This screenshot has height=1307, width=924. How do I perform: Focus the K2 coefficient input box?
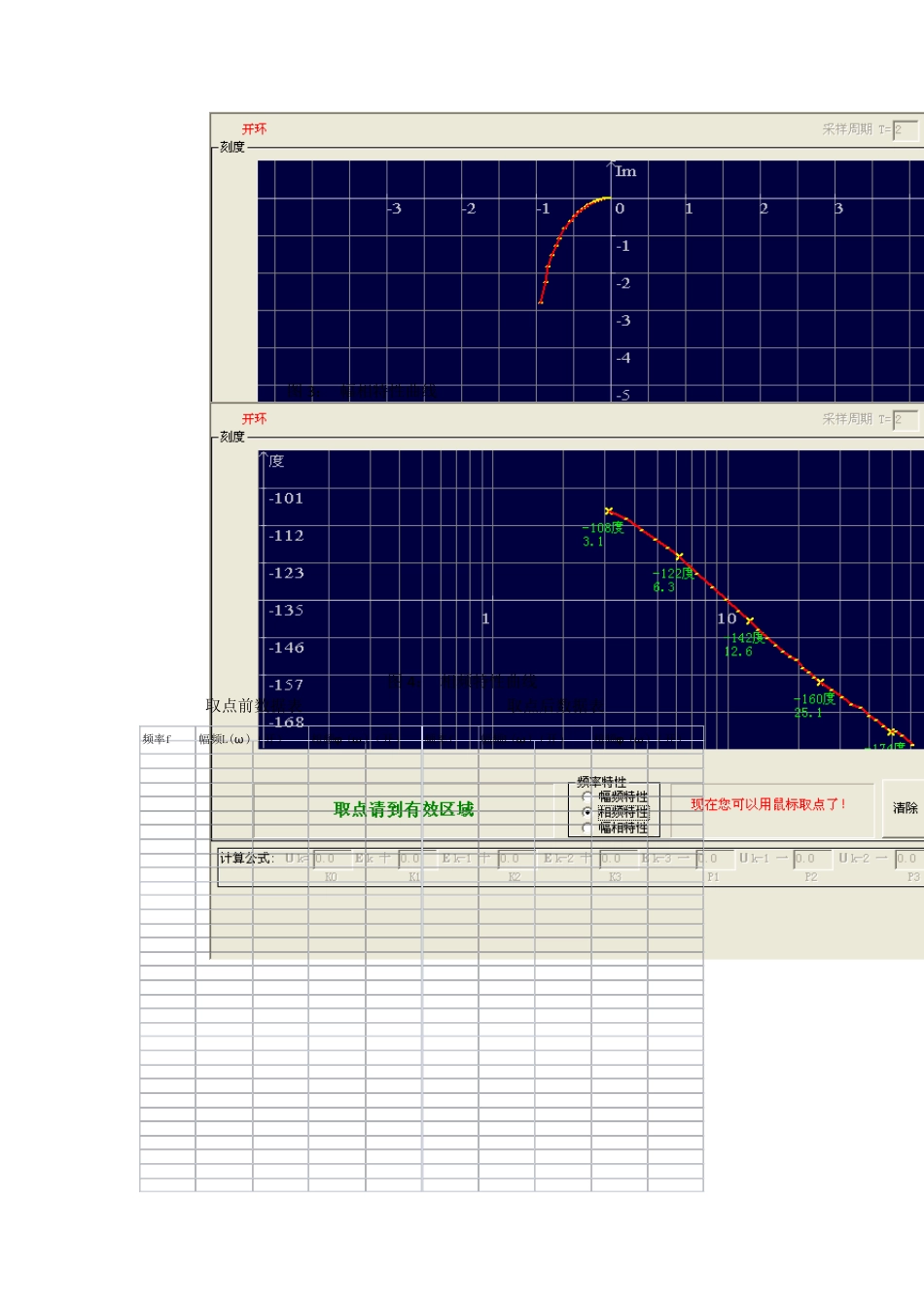[515, 859]
